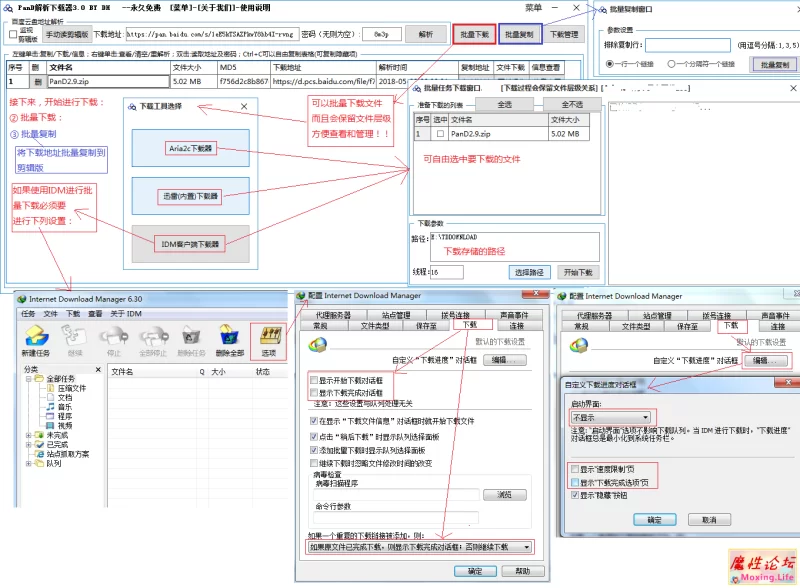Screen dimensions: 800x588
Task: Click 全不选 in batch download window
Action: 572,104
